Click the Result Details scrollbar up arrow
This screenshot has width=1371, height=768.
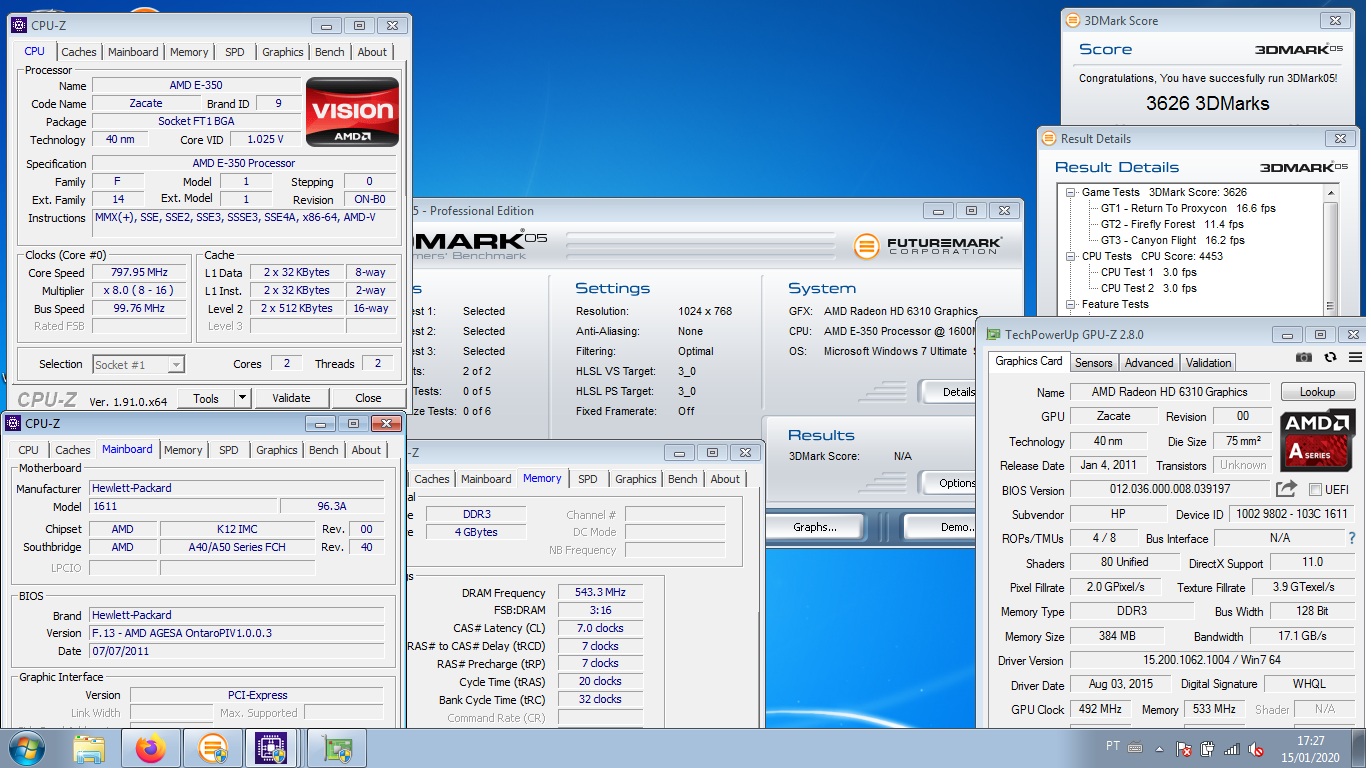pyautogui.click(x=1330, y=191)
